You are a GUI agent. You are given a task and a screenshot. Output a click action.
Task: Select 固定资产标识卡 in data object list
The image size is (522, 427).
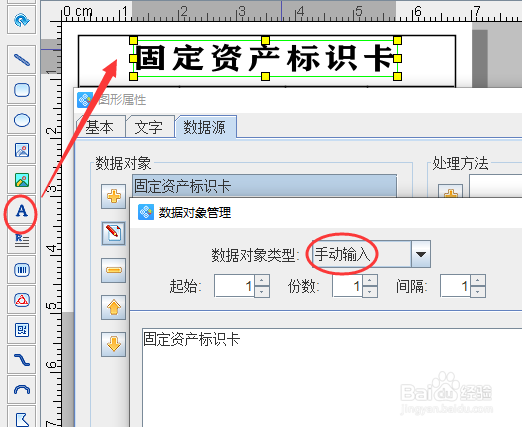point(265,186)
